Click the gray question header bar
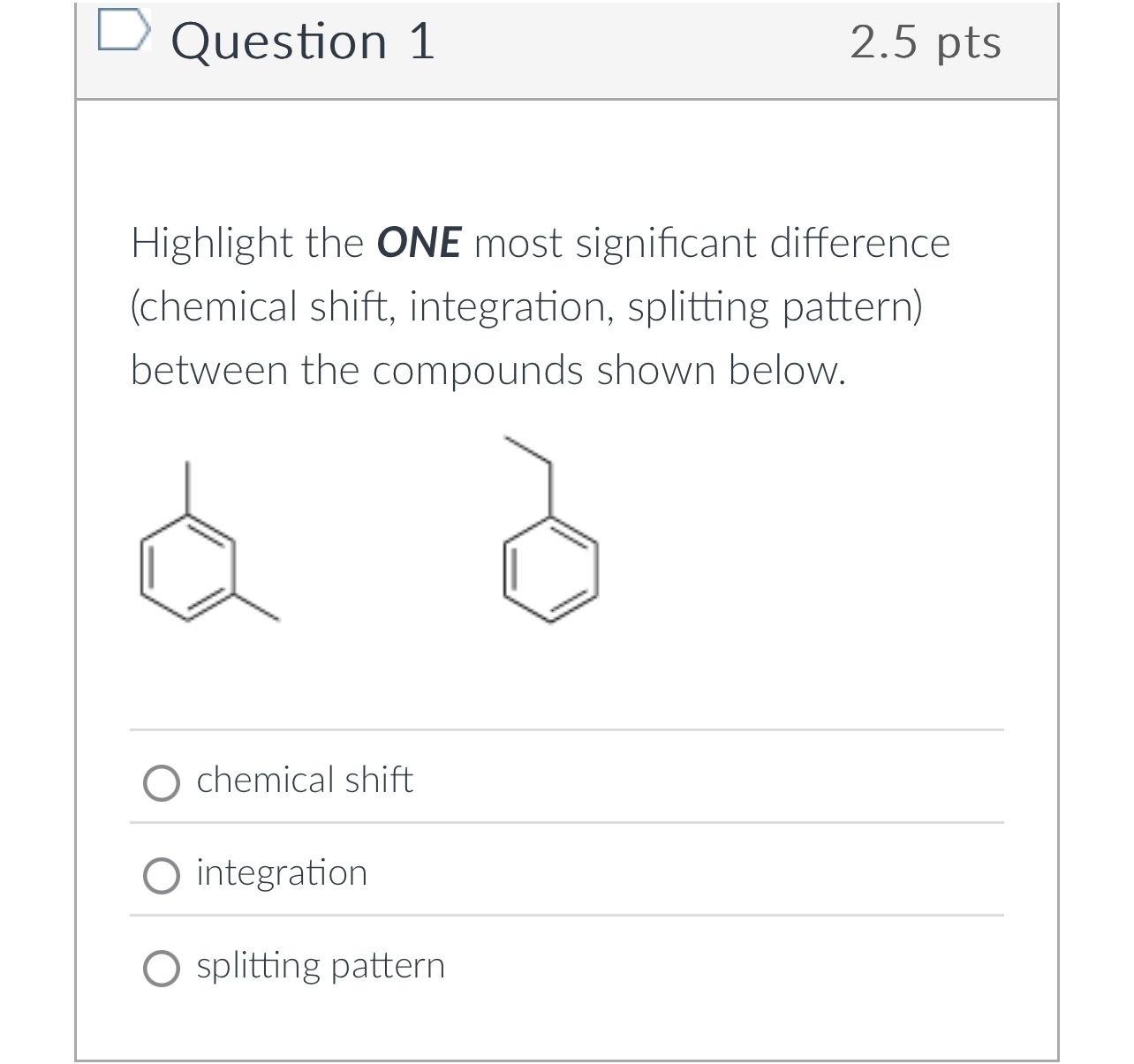The height and width of the screenshot is (1064, 1134). (x=566, y=50)
